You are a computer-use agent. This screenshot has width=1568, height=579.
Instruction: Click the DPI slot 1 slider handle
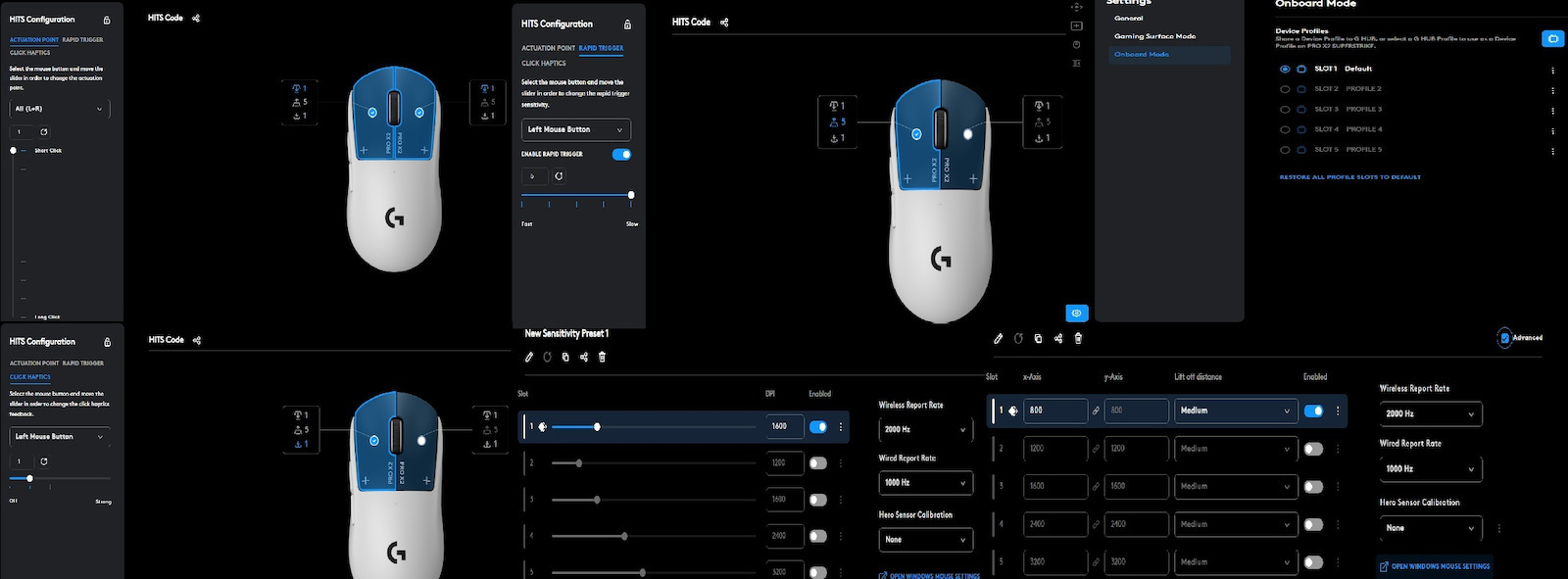coord(597,427)
